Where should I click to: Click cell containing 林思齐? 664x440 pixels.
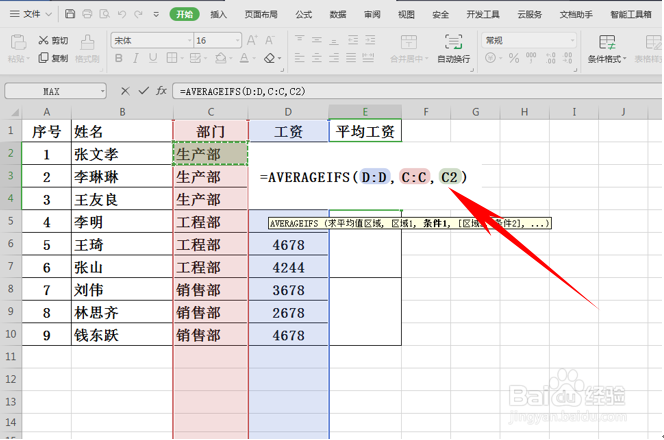point(122,313)
